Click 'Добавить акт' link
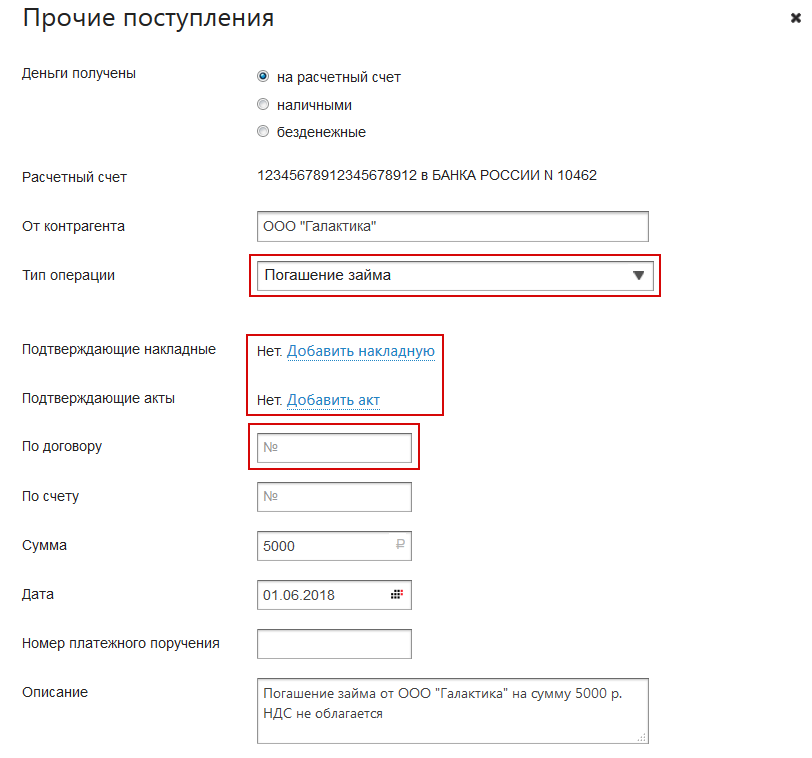Viewport: 812px width, 758px height. point(333,400)
